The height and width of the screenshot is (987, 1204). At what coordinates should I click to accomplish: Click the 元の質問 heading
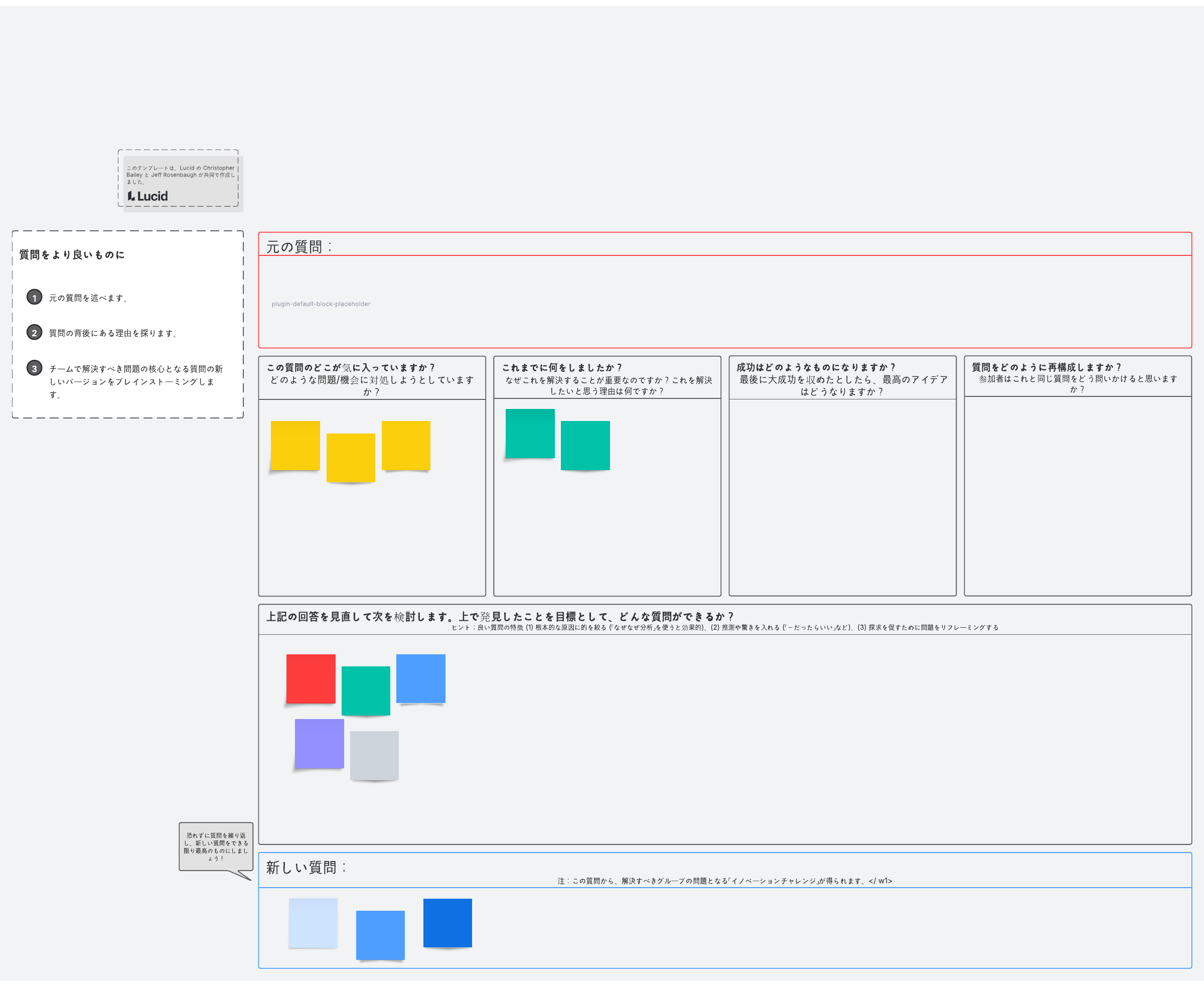299,246
